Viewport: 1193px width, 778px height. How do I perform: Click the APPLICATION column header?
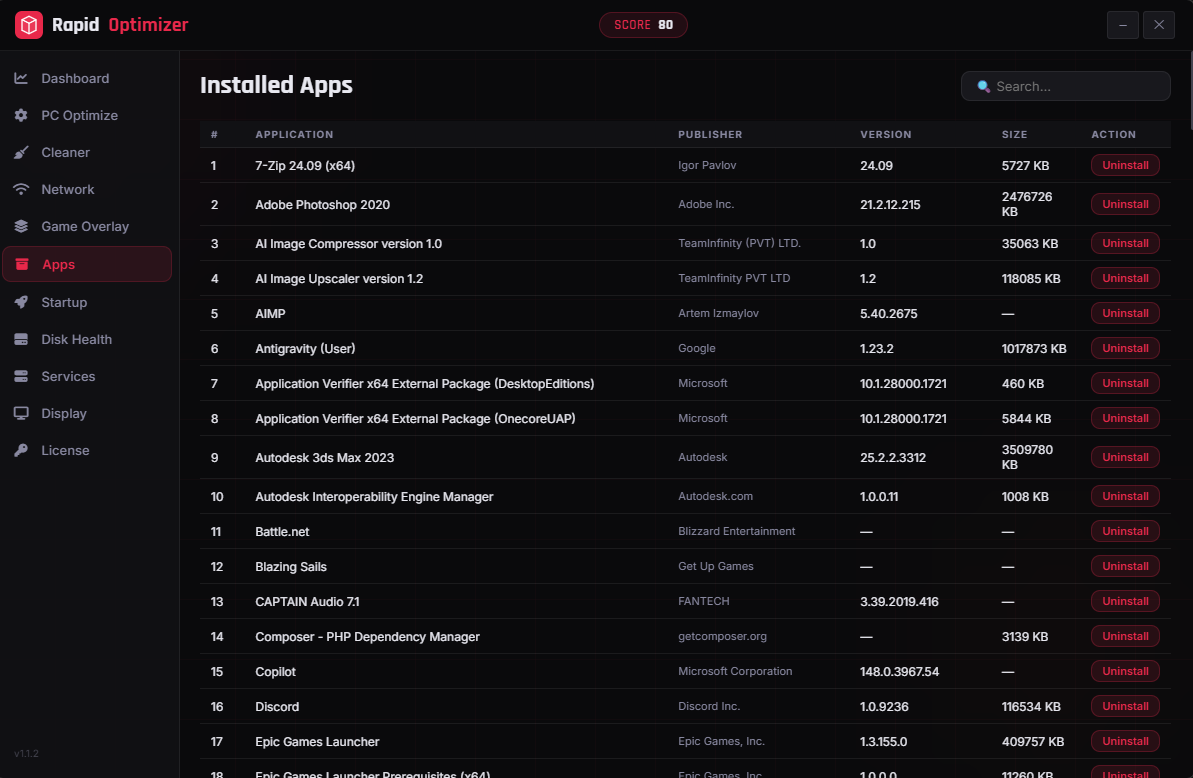coord(294,135)
